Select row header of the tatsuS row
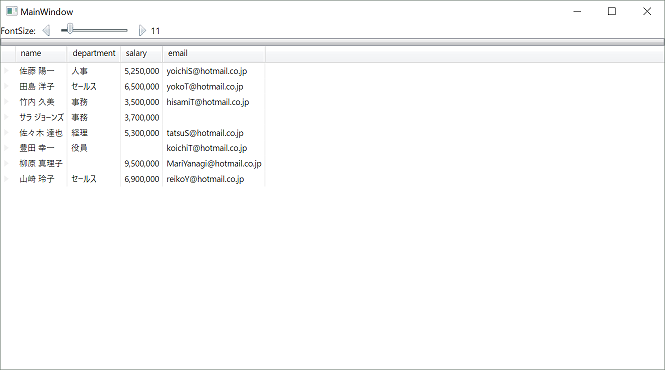 tap(8, 133)
